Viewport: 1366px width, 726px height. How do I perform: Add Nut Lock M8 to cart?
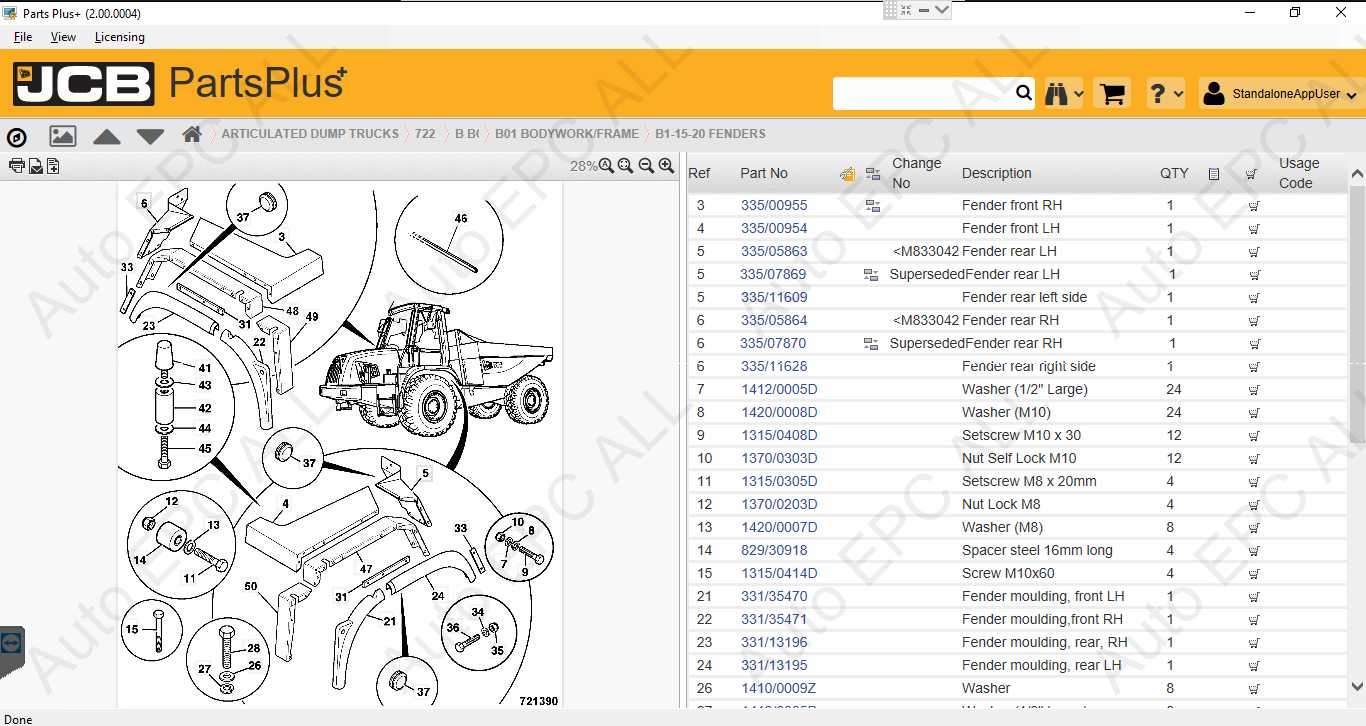click(1254, 505)
